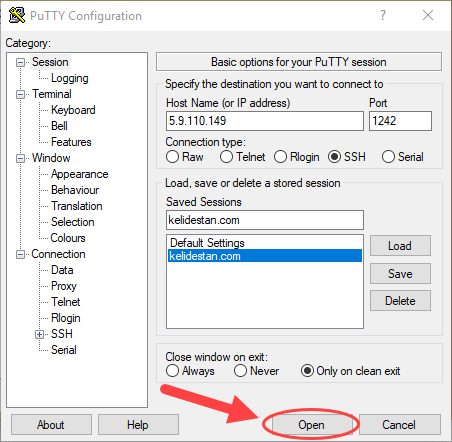
Task: Open the Connection category
Action: point(58,254)
